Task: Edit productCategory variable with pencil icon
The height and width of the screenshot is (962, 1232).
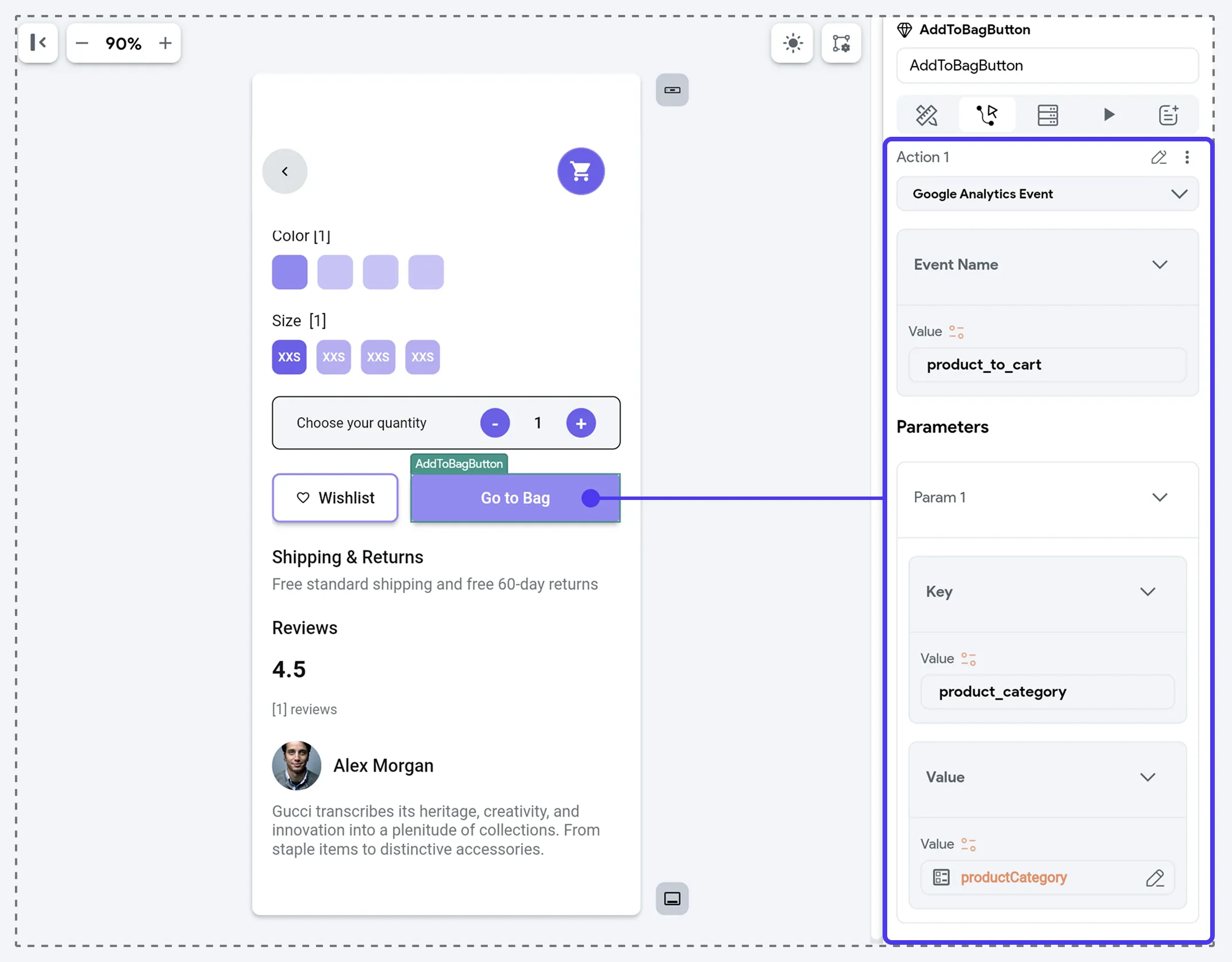Action: click(x=1155, y=878)
